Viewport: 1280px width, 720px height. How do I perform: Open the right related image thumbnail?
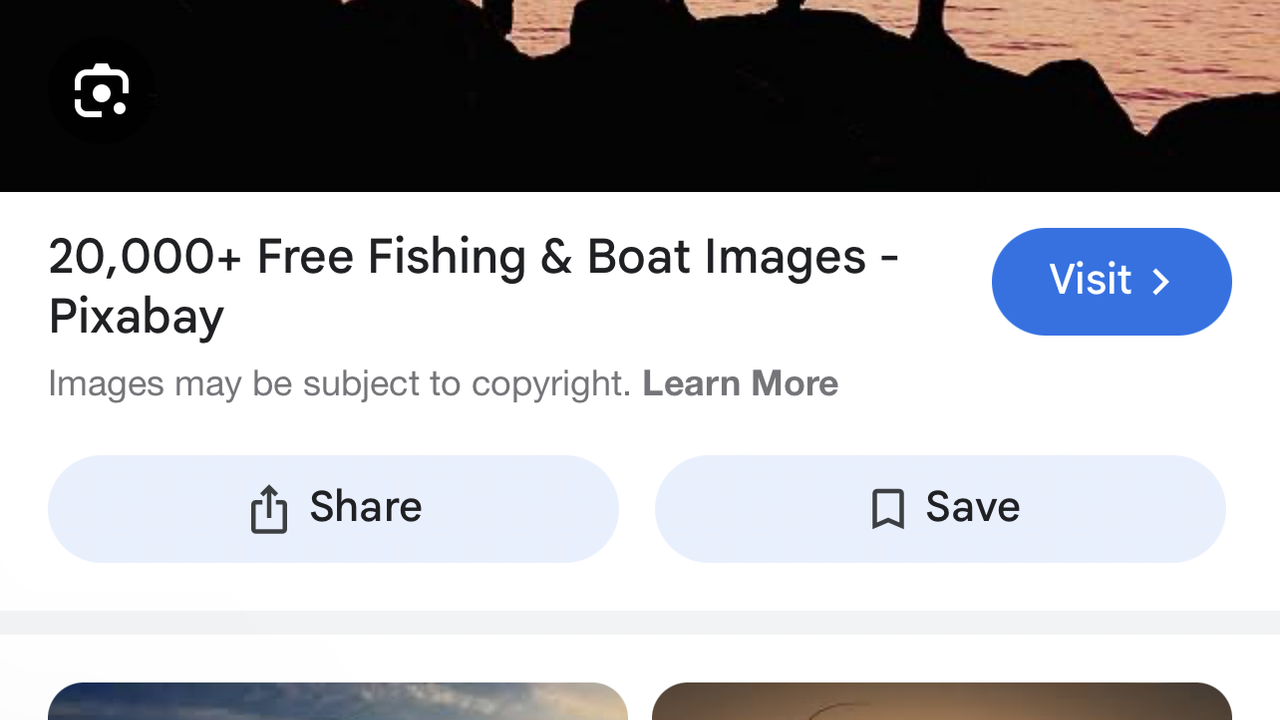[x=941, y=702]
